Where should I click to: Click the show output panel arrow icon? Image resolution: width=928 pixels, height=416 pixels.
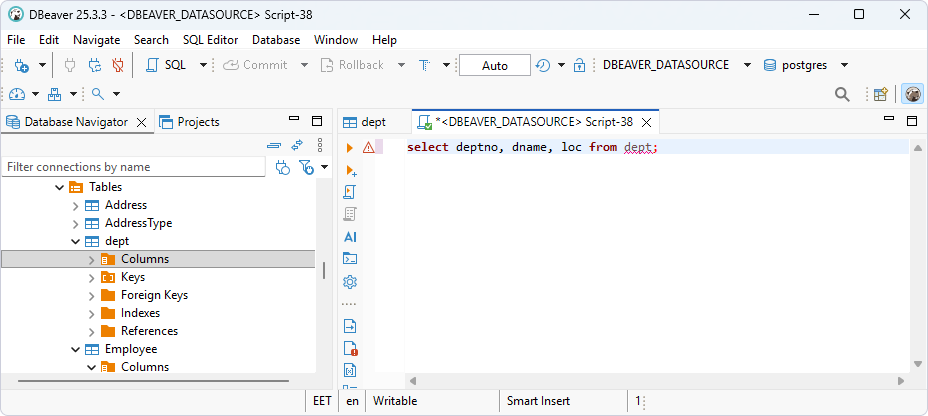pos(350,326)
